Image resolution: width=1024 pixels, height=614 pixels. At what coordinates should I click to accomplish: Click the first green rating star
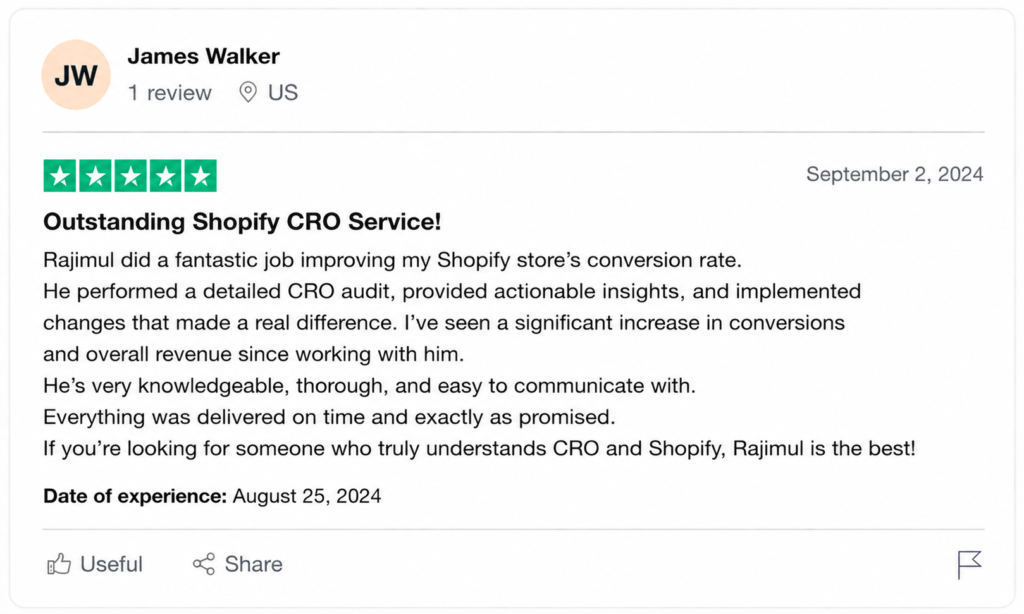[x=60, y=176]
